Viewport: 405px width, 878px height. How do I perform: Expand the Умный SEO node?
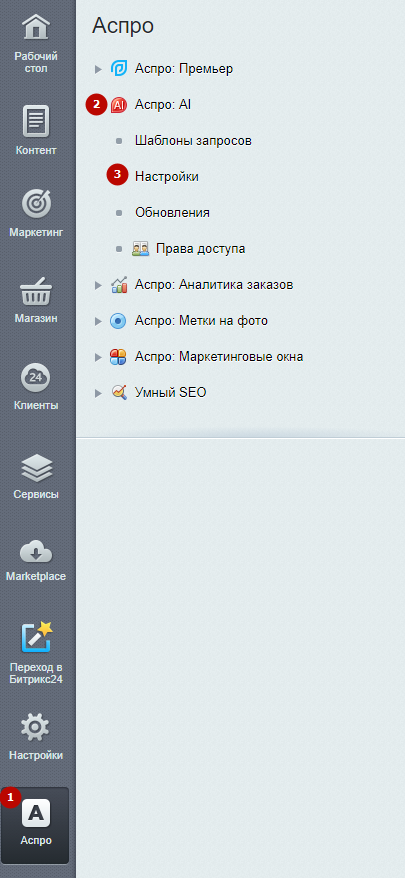(99, 393)
